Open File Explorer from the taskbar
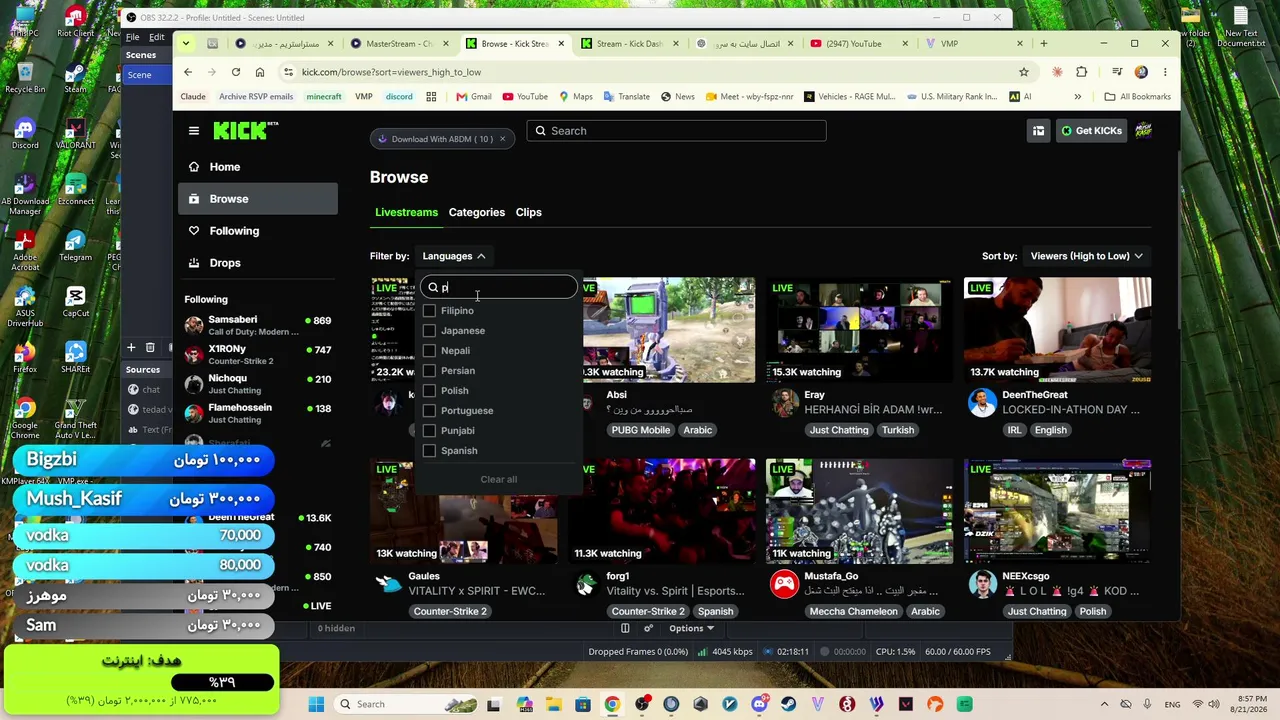Image resolution: width=1280 pixels, height=720 pixels. click(554, 704)
